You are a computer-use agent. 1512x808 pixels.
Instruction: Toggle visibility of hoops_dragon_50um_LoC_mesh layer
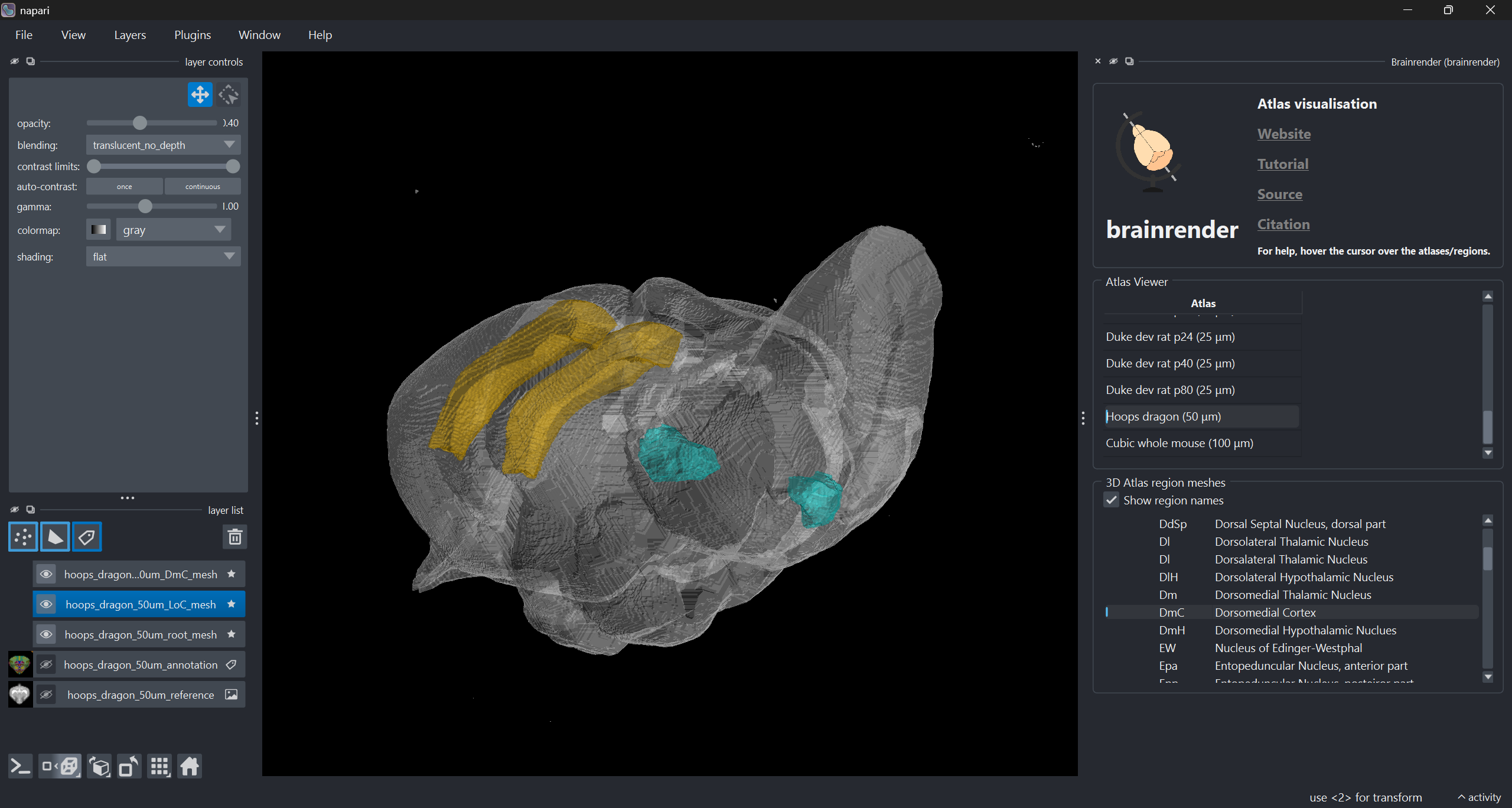[x=46, y=604]
